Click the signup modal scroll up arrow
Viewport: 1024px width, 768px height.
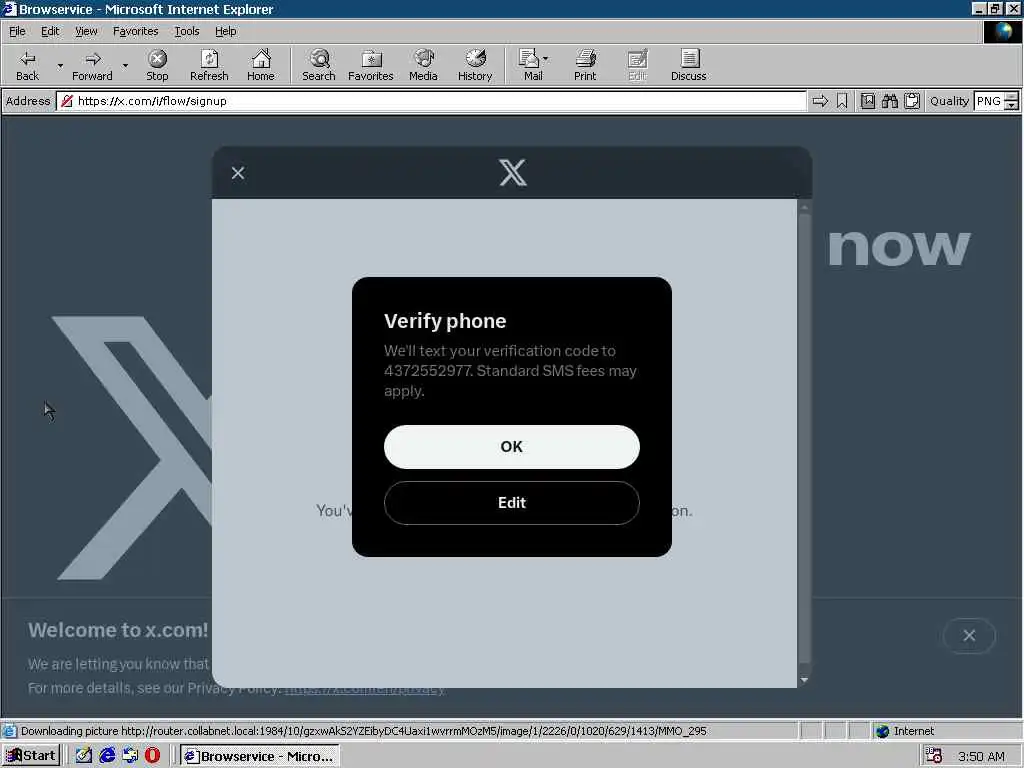804,207
